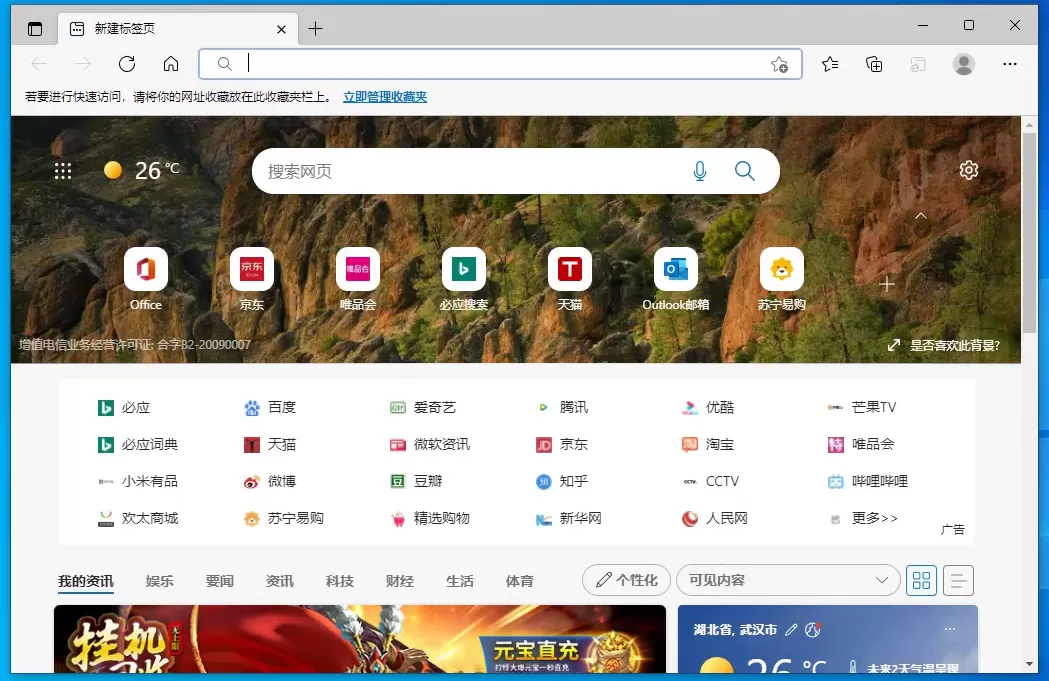Switch news feed to list layout
Image resolution: width=1049 pixels, height=681 pixels.
[x=958, y=579]
